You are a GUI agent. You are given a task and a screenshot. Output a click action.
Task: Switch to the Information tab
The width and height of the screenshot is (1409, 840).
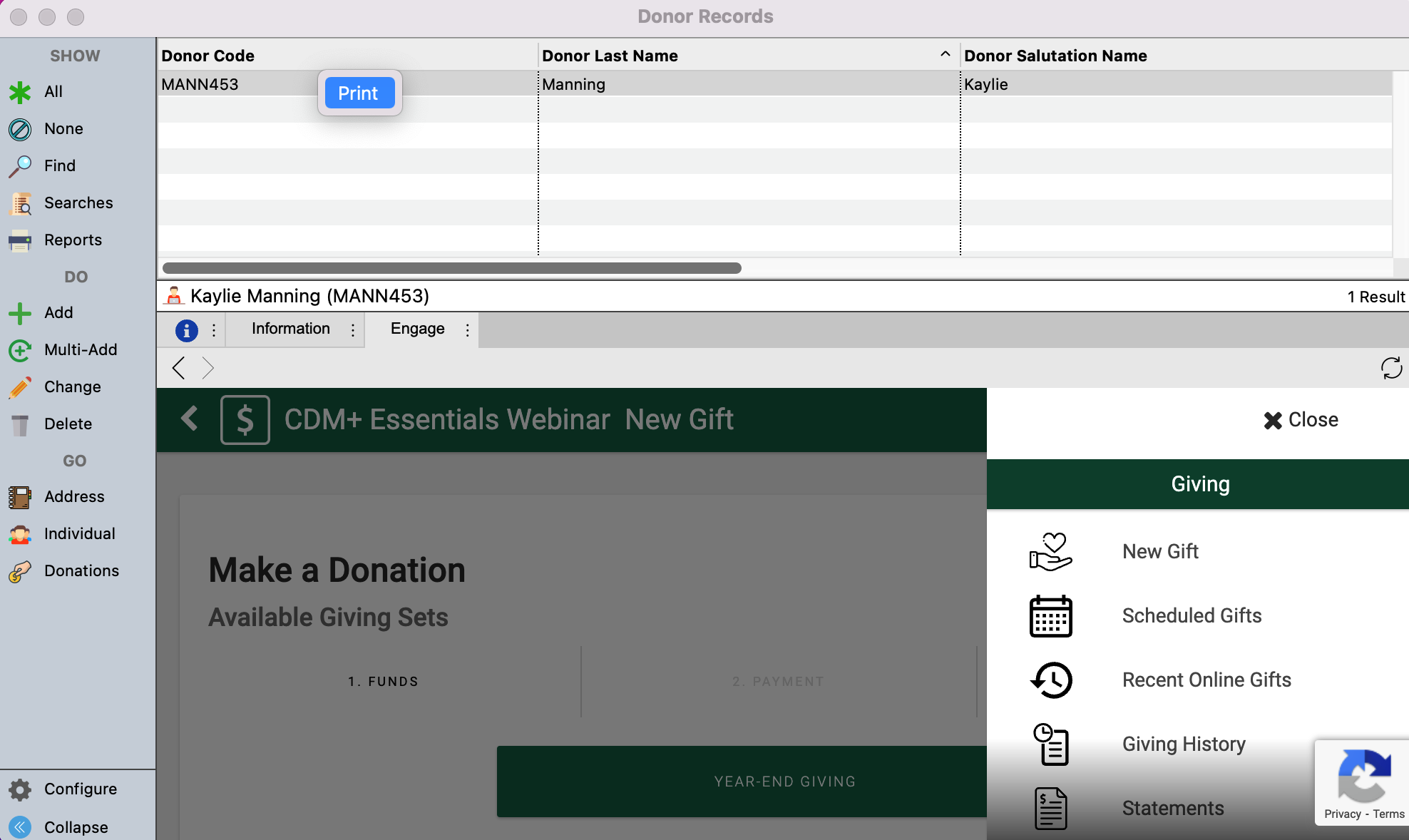point(290,329)
